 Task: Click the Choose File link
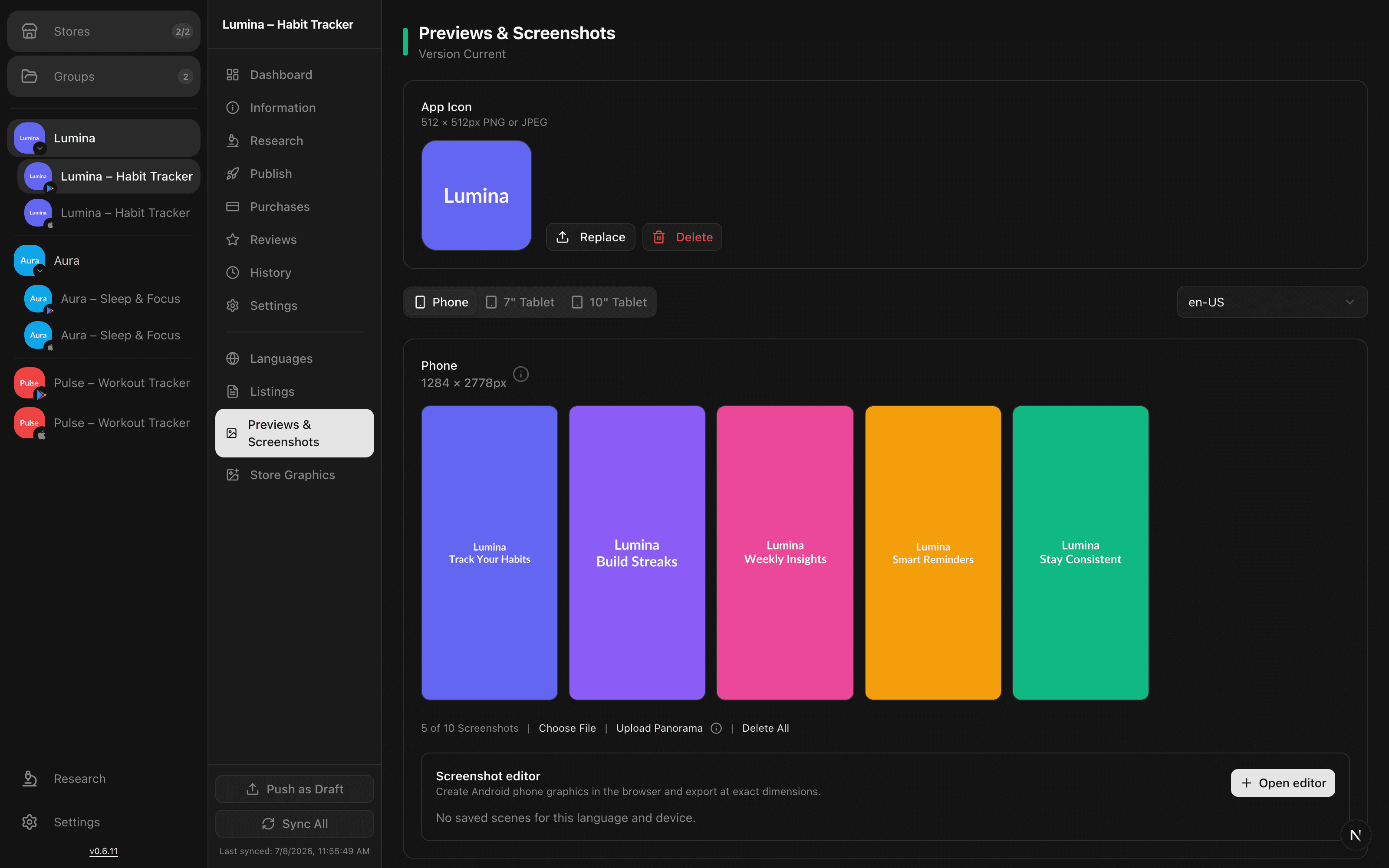(x=567, y=728)
